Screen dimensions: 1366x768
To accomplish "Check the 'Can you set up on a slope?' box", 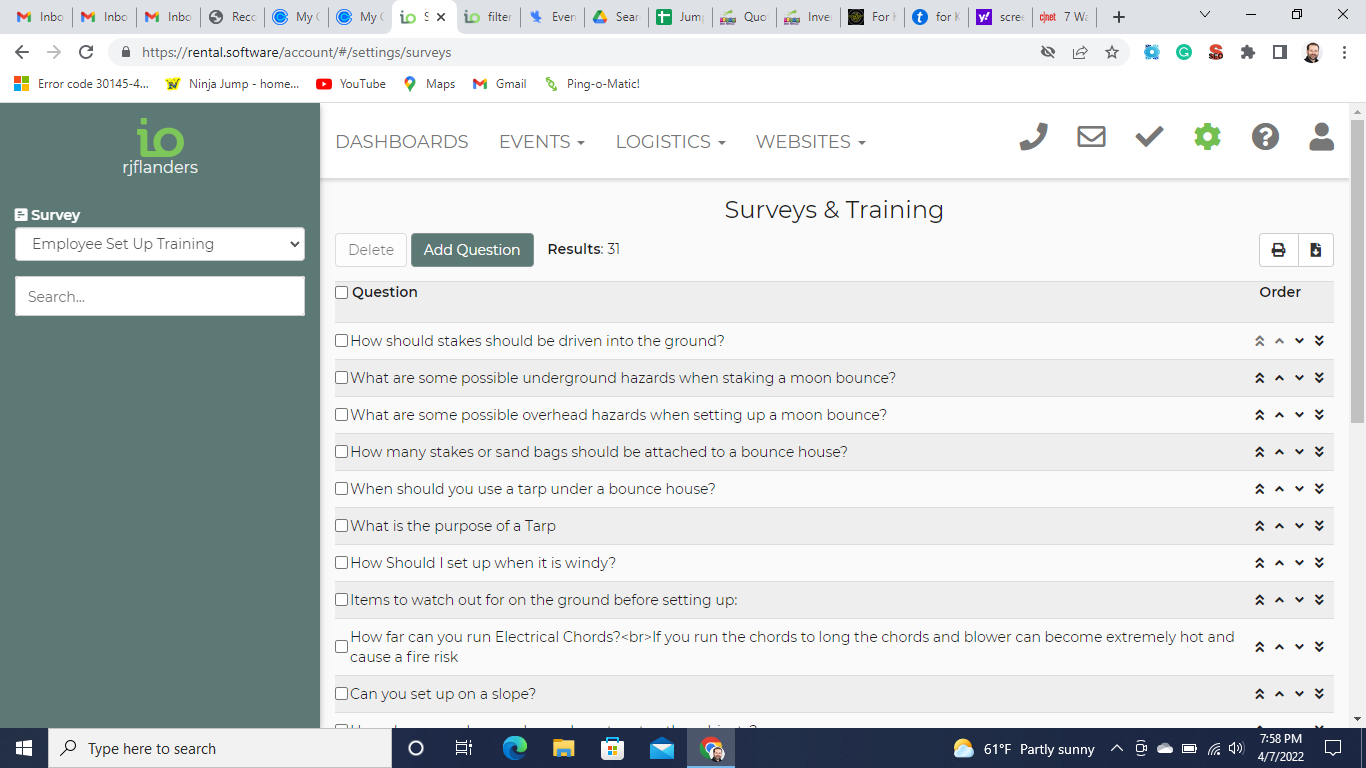I will point(342,694).
